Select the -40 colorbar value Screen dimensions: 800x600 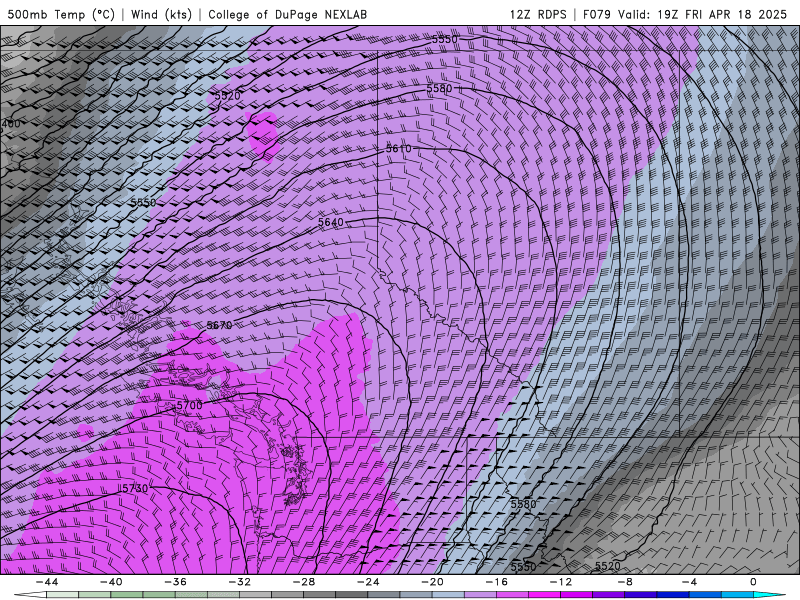tap(111, 582)
